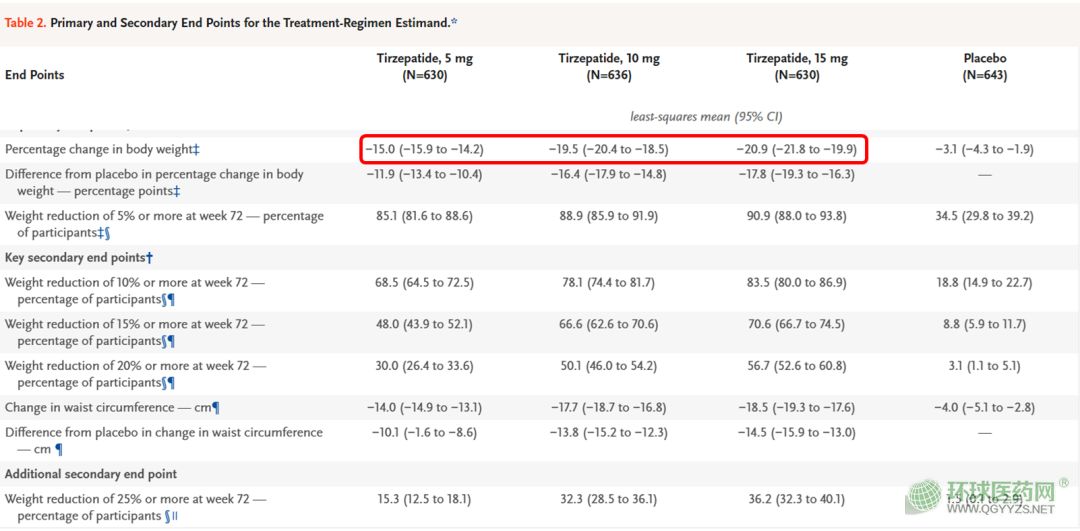
Task: Click double-dagger footnote after Percentage change in body weight
Action: coord(196,150)
